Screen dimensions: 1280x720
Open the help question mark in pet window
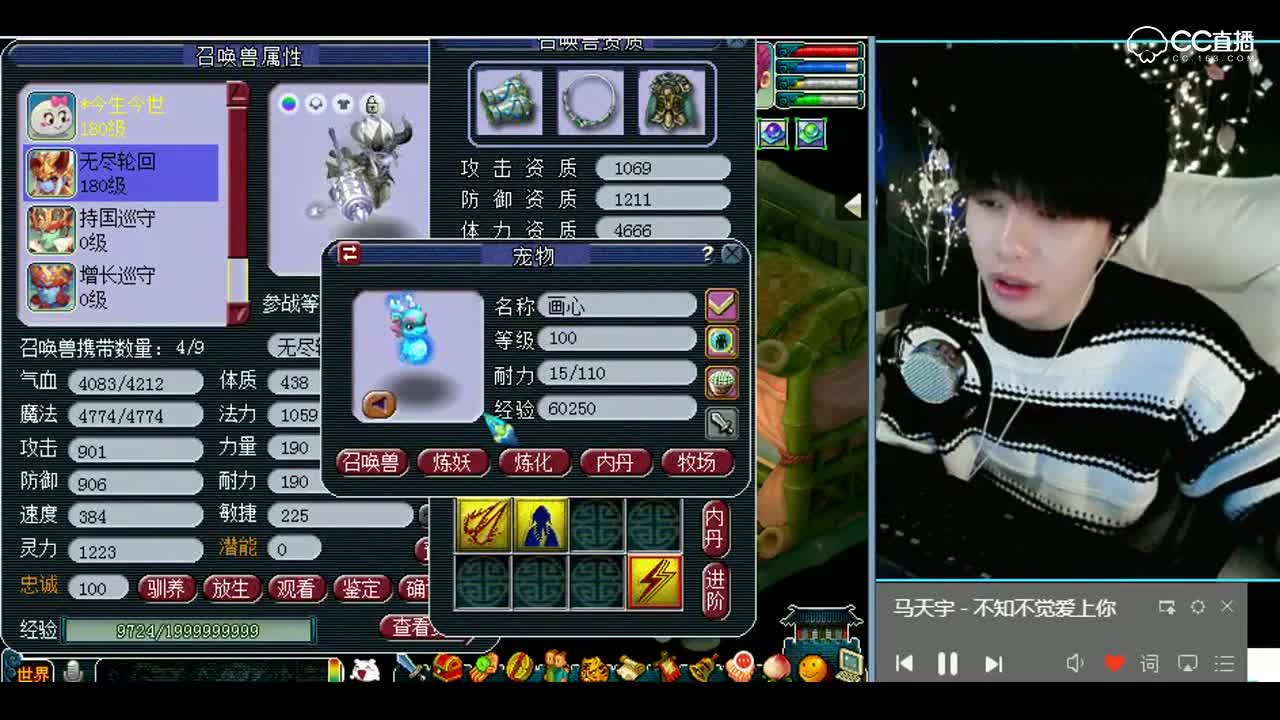coord(707,254)
